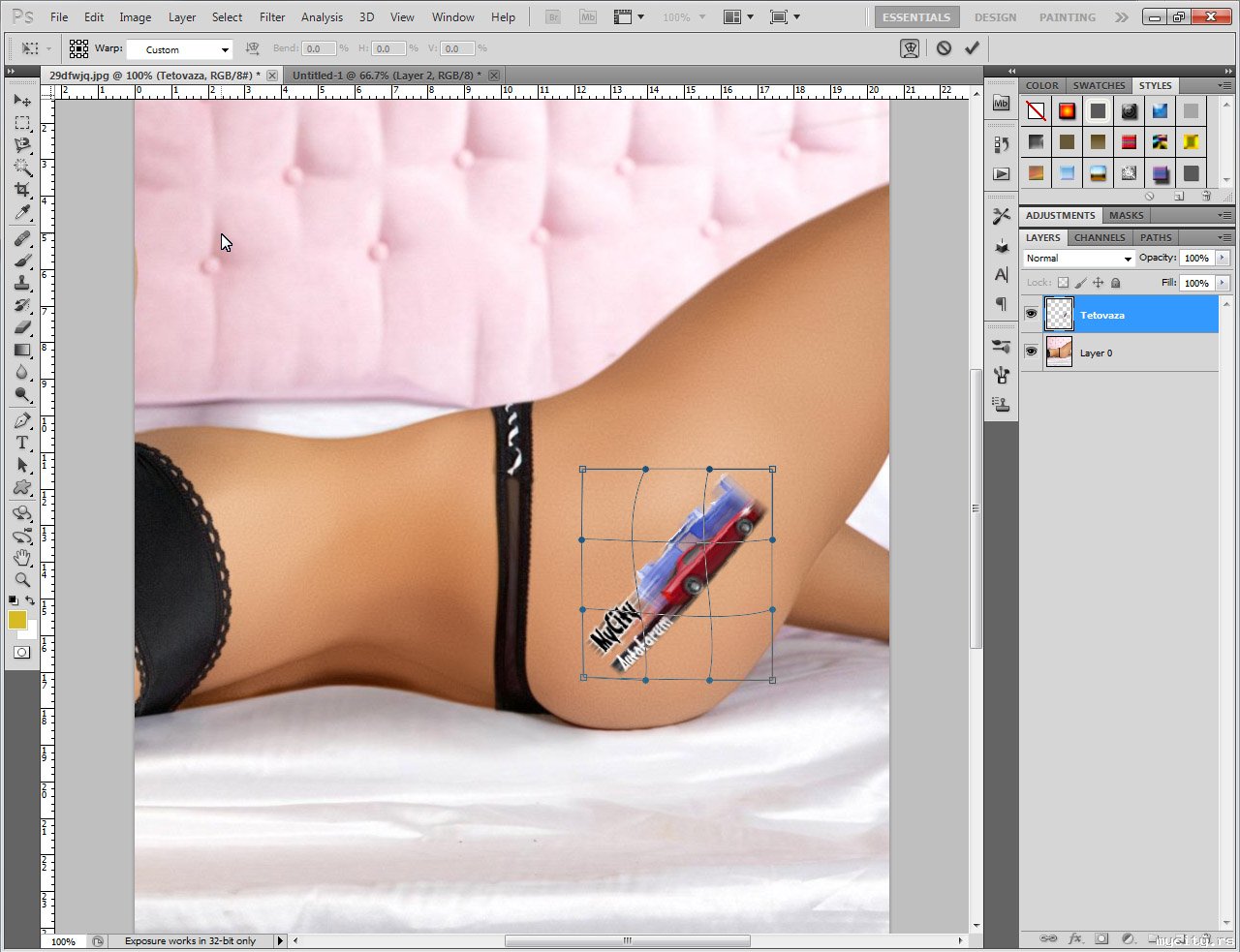Click the yellow foreground color swatch

[16, 620]
